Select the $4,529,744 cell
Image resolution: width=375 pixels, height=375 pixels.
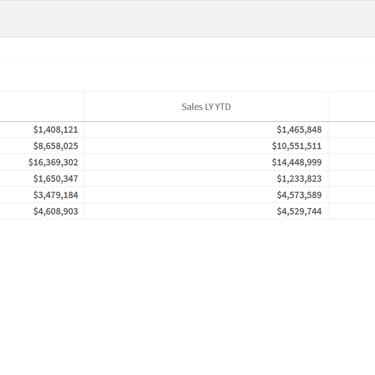[206, 211]
